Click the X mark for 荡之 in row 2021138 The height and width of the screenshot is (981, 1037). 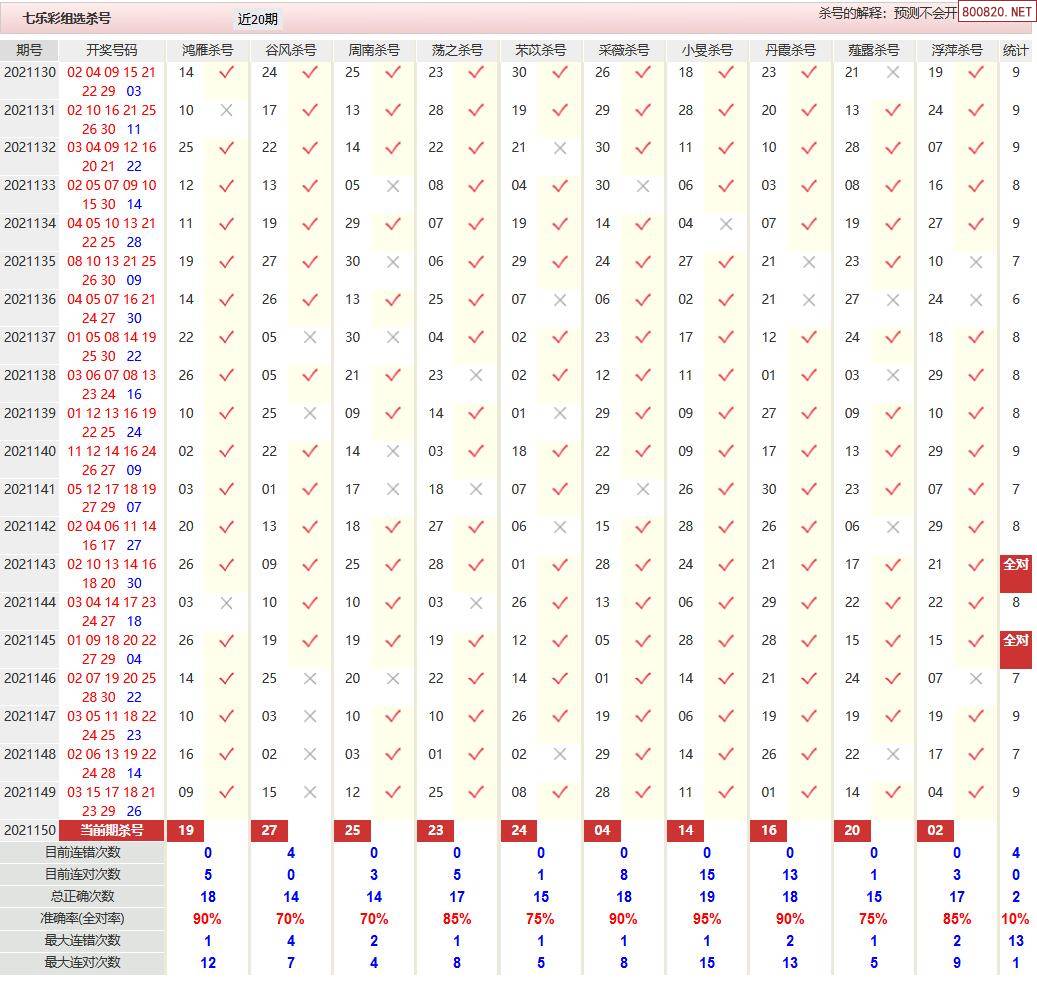click(x=476, y=376)
